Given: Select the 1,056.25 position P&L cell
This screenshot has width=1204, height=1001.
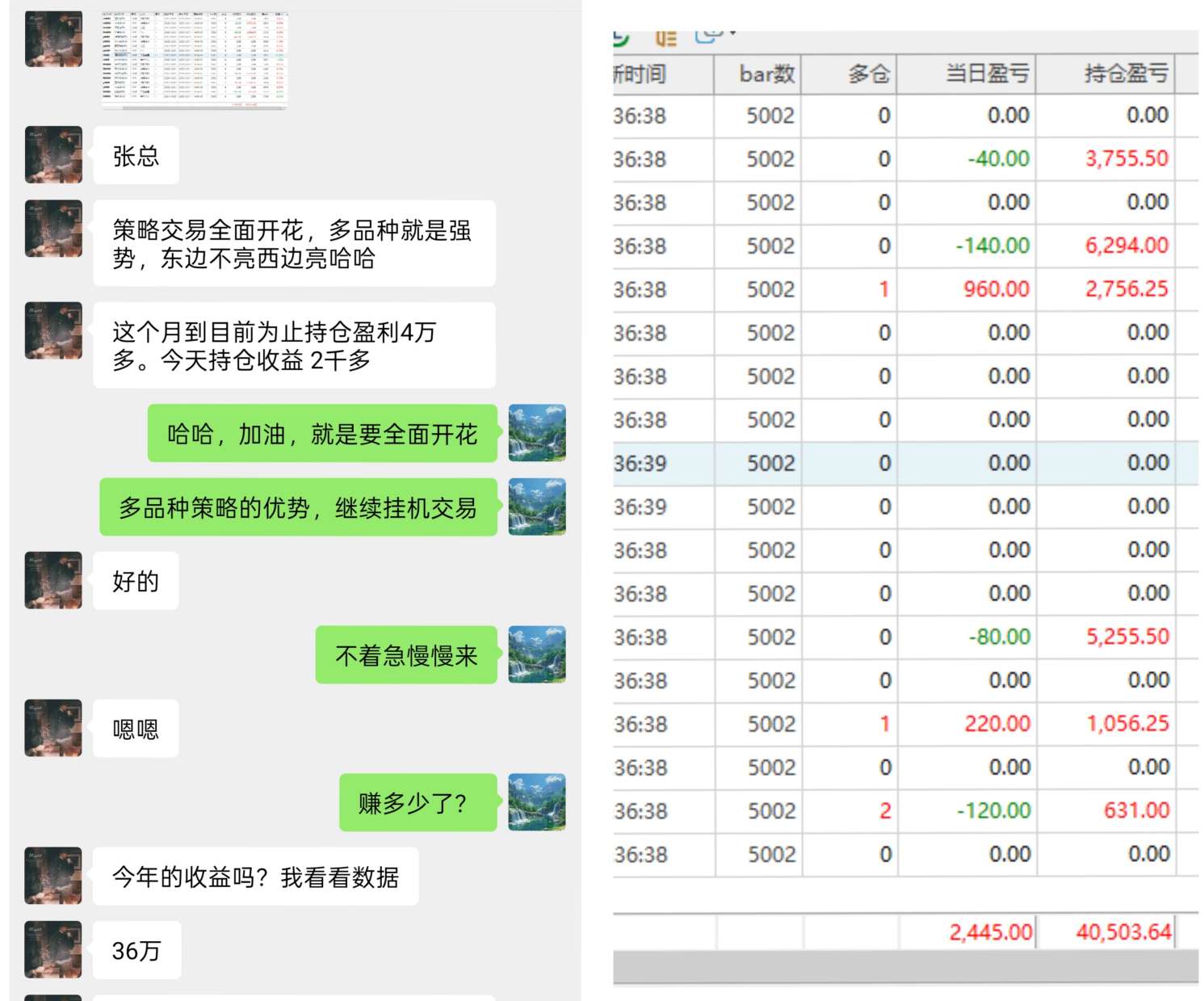Looking at the screenshot, I should 1105,724.
